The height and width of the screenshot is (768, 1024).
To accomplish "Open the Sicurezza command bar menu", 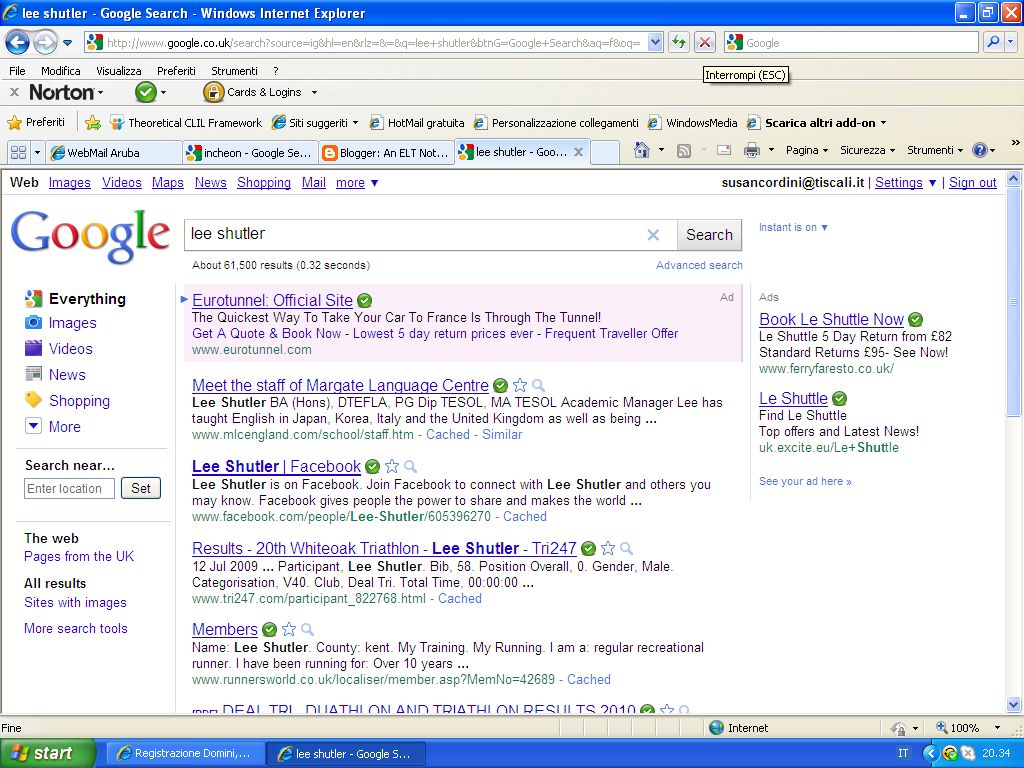I will click(x=867, y=150).
